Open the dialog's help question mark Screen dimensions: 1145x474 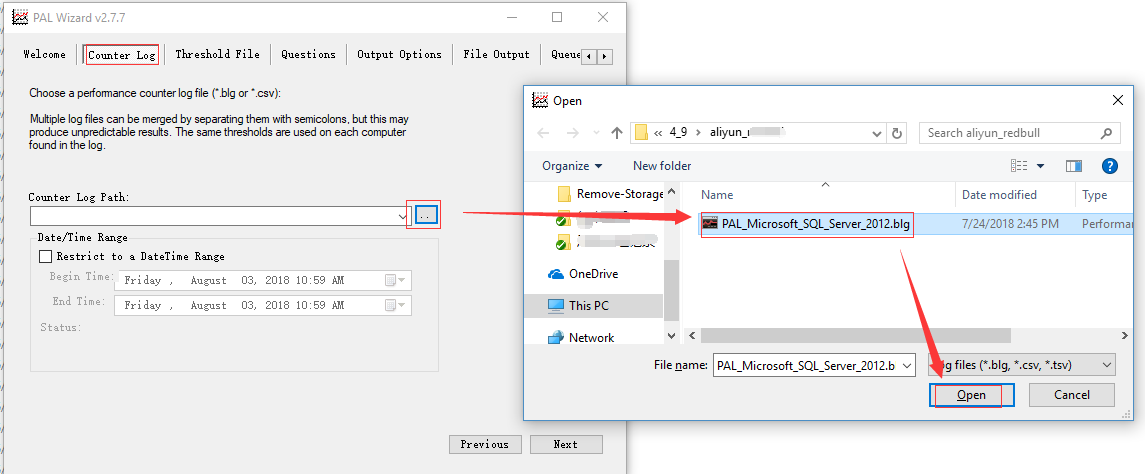coord(1109,166)
